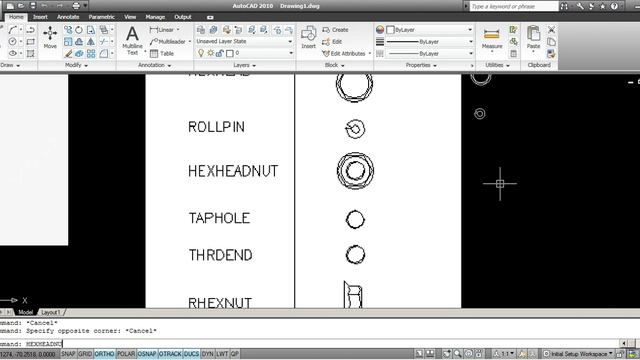Open Initial Setup Workspace dropdown
The width and height of the screenshot is (640, 360).
coord(578,354)
